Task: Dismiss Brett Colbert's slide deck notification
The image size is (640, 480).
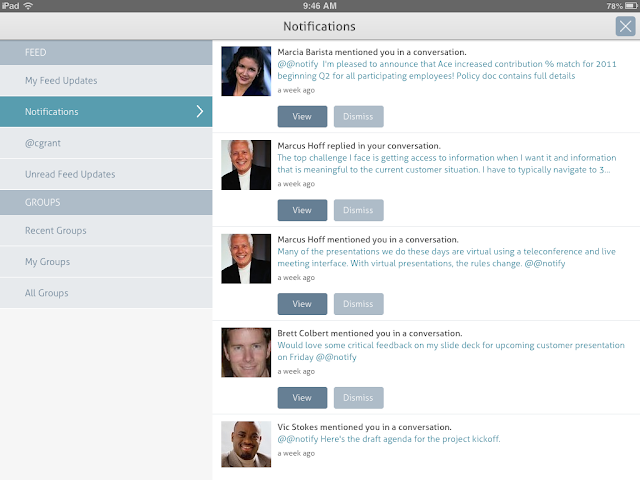Action: click(358, 398)
